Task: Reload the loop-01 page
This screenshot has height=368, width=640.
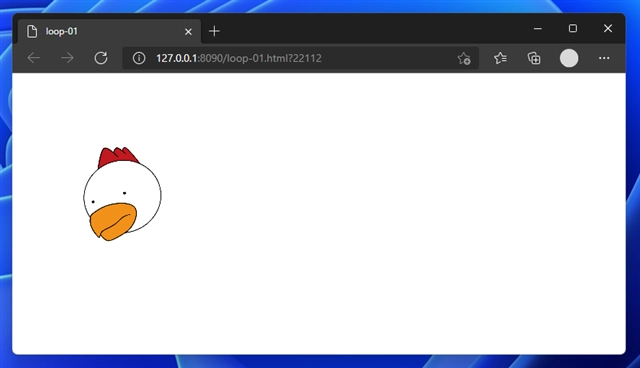Action: click(101, 58)
